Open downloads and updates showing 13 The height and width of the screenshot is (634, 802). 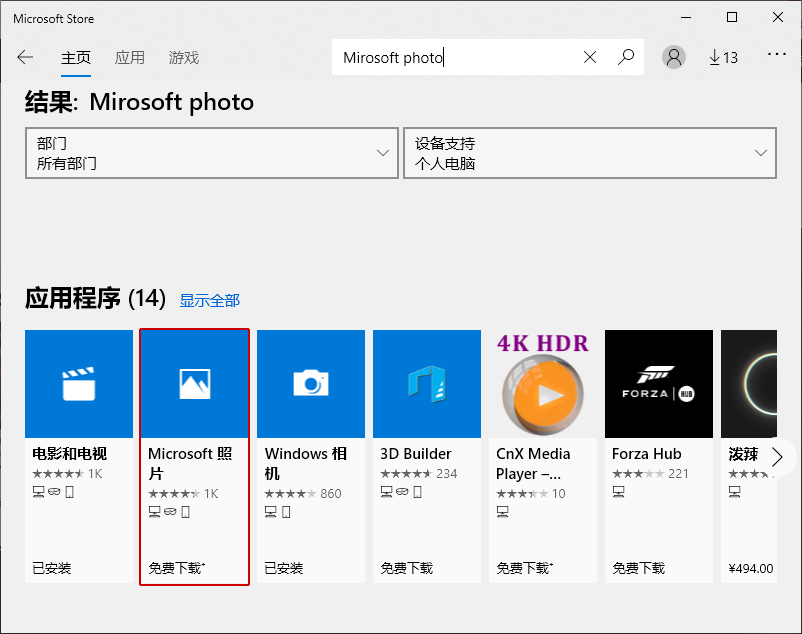(x=723, y=57)
